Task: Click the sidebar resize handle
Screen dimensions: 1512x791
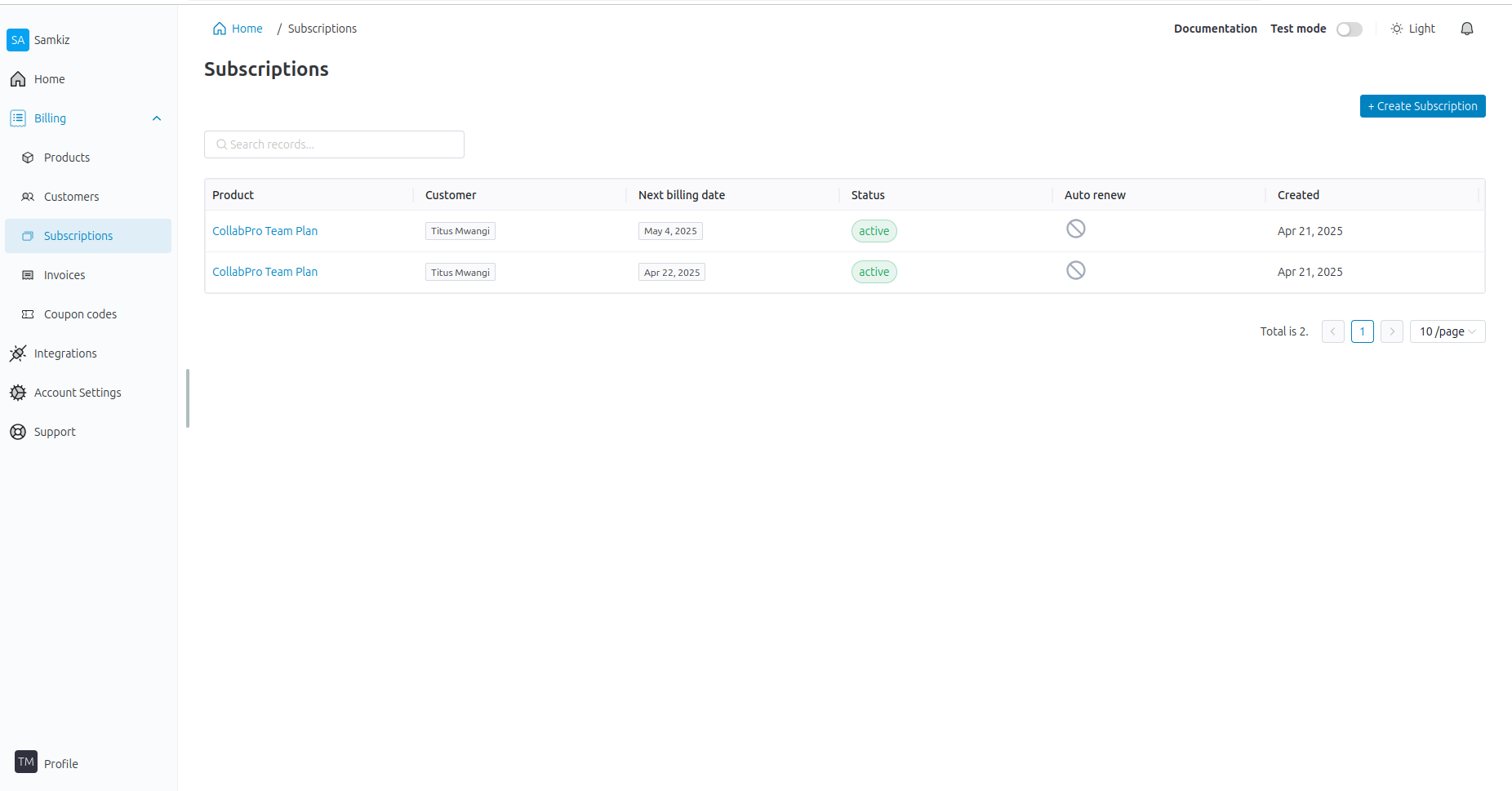Action: [x=188, y=398]
